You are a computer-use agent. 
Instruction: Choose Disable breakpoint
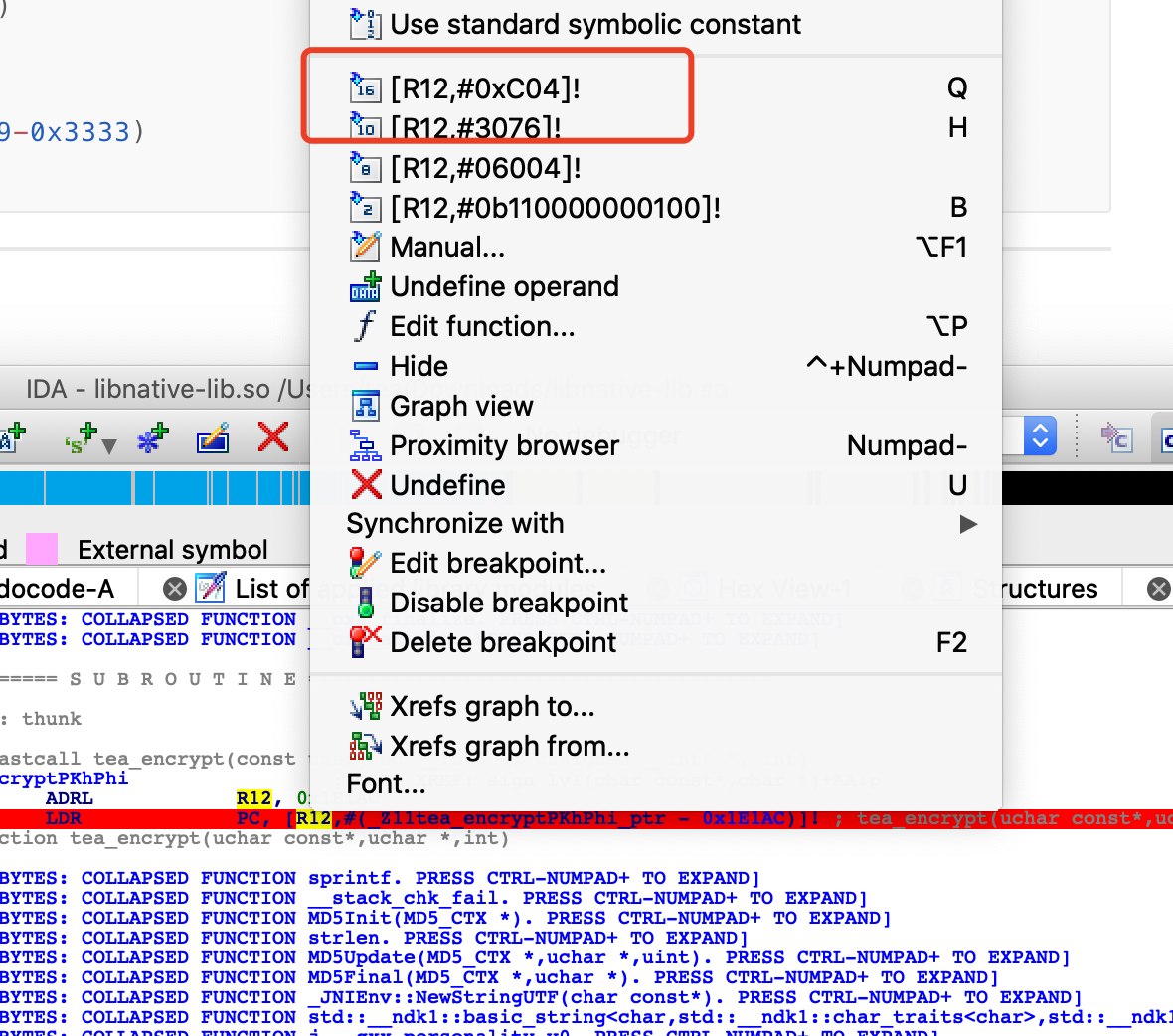click(655, 603)
